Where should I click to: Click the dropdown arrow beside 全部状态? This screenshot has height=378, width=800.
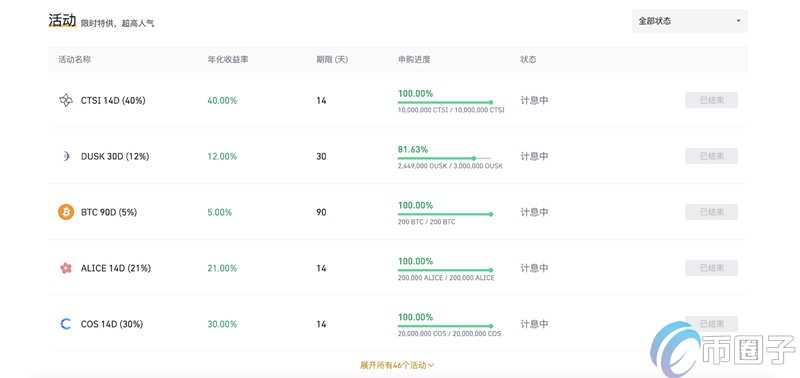(x=738, y=21)
